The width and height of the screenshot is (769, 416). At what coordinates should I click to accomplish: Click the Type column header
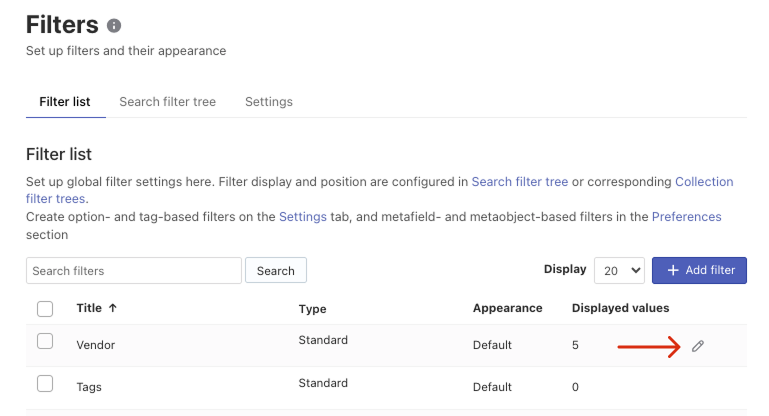(312, 309)
